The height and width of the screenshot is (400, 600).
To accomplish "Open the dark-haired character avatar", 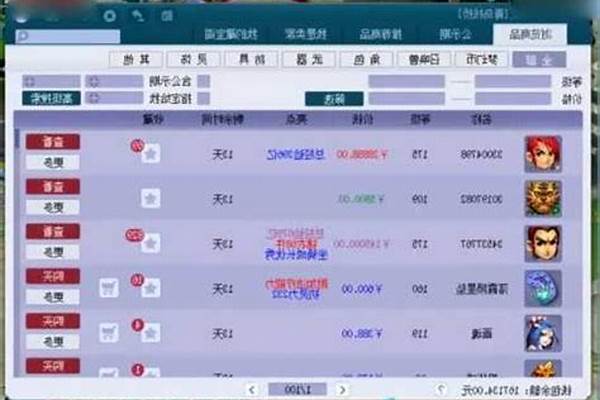I will (543, 243).
